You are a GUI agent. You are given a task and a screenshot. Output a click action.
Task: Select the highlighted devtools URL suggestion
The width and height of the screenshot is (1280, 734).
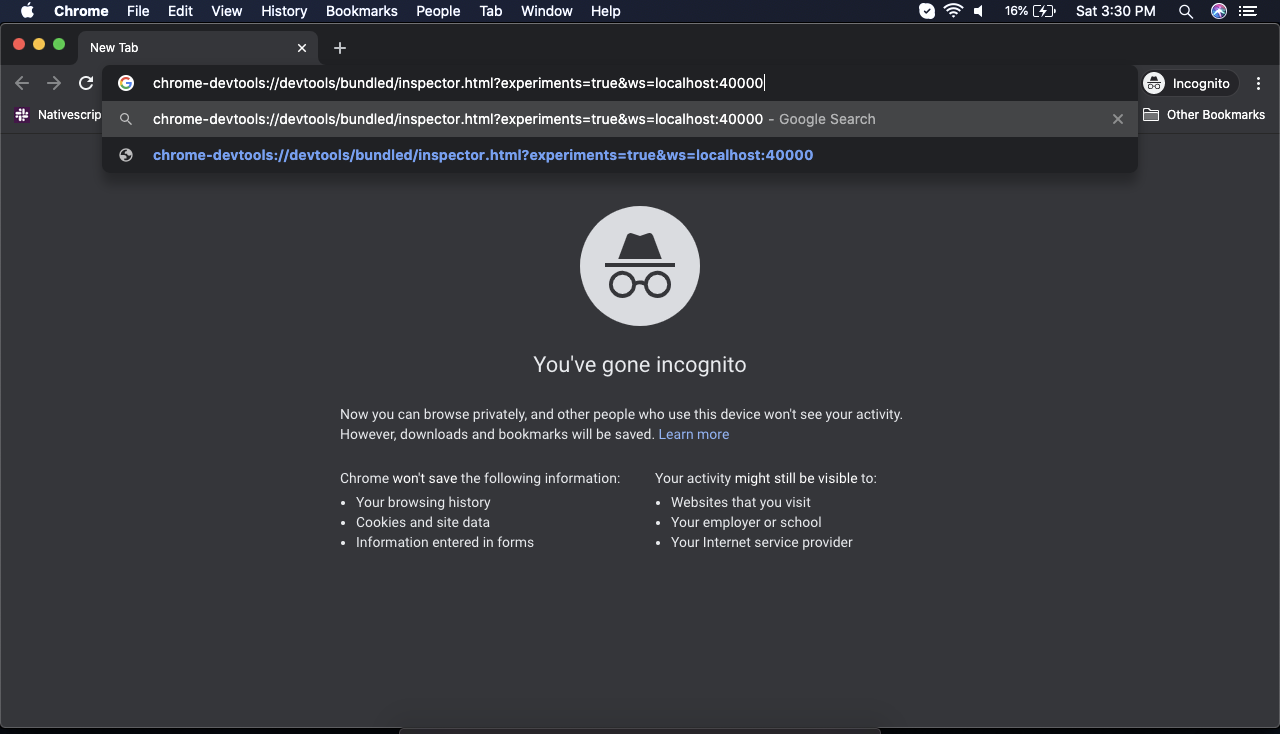482,155
